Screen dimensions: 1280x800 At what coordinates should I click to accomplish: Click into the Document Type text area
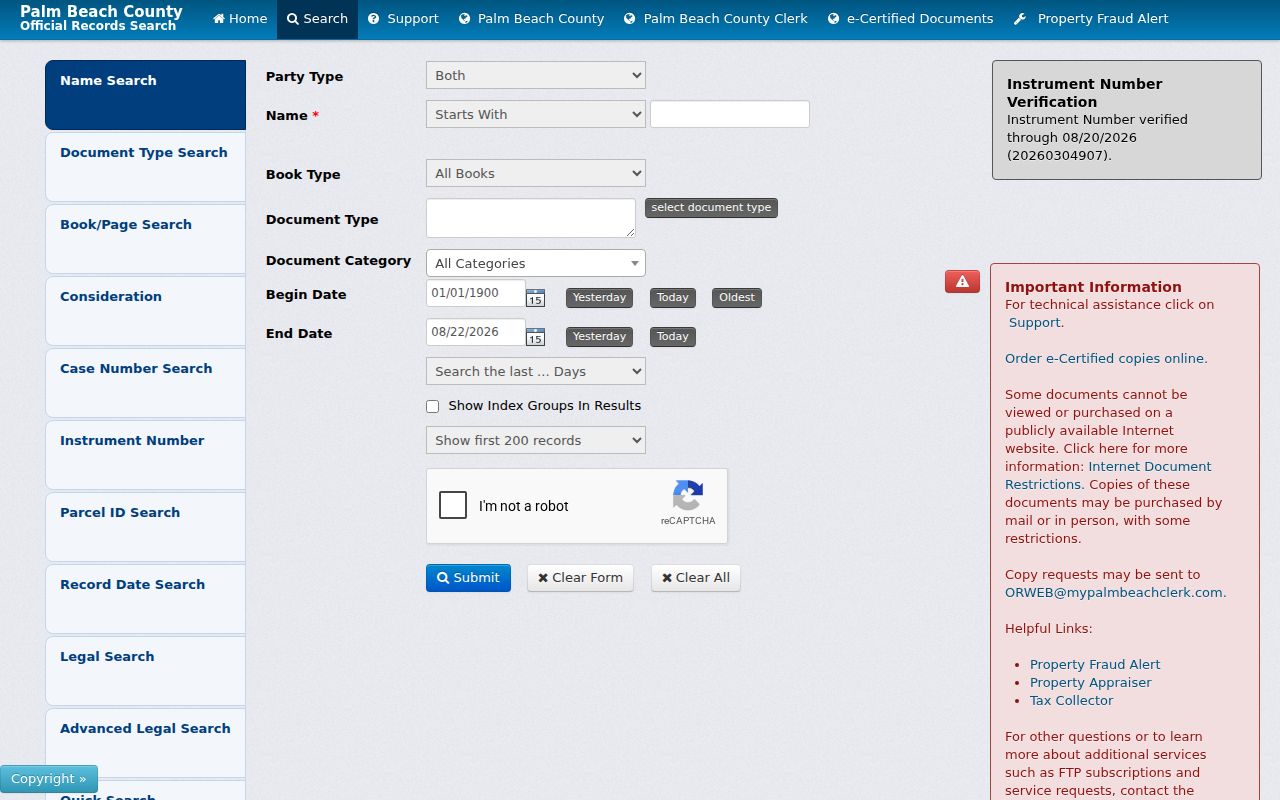click(x=531, y=218)
